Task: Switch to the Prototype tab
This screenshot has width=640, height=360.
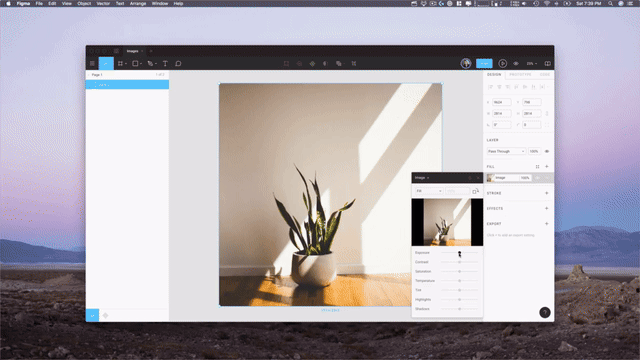Action: coord(520,75)
